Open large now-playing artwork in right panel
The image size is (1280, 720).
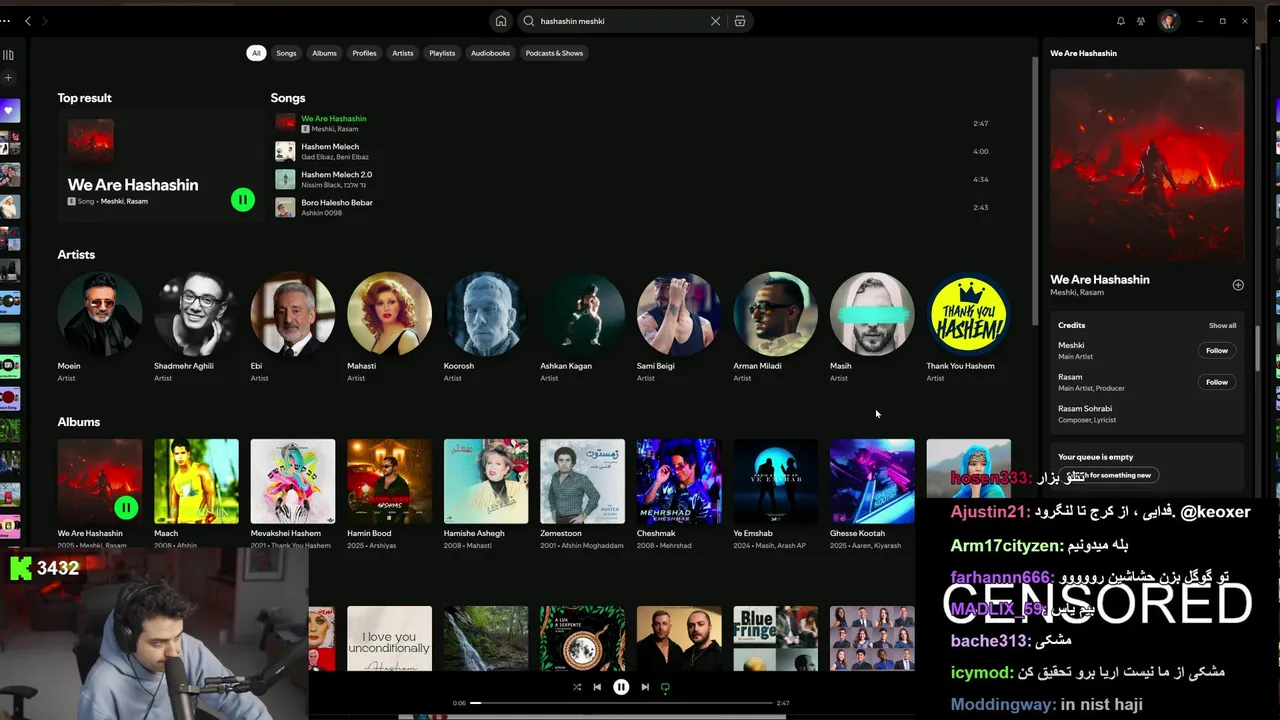point(1147,166)
